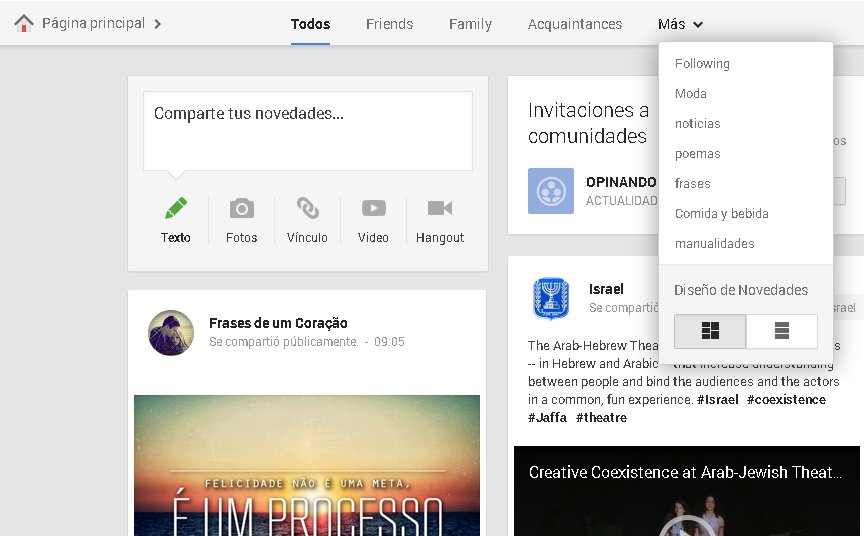The height and width of the screenshot is (536, 864).
Task: Open the Página principal navigation link
Action: click(93, 23)
